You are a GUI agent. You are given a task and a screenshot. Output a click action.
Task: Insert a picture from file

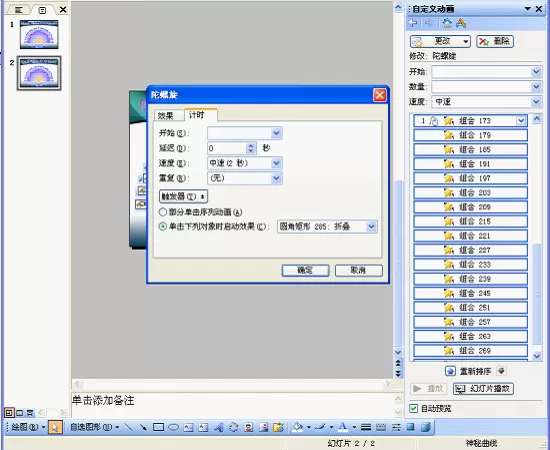263,427
